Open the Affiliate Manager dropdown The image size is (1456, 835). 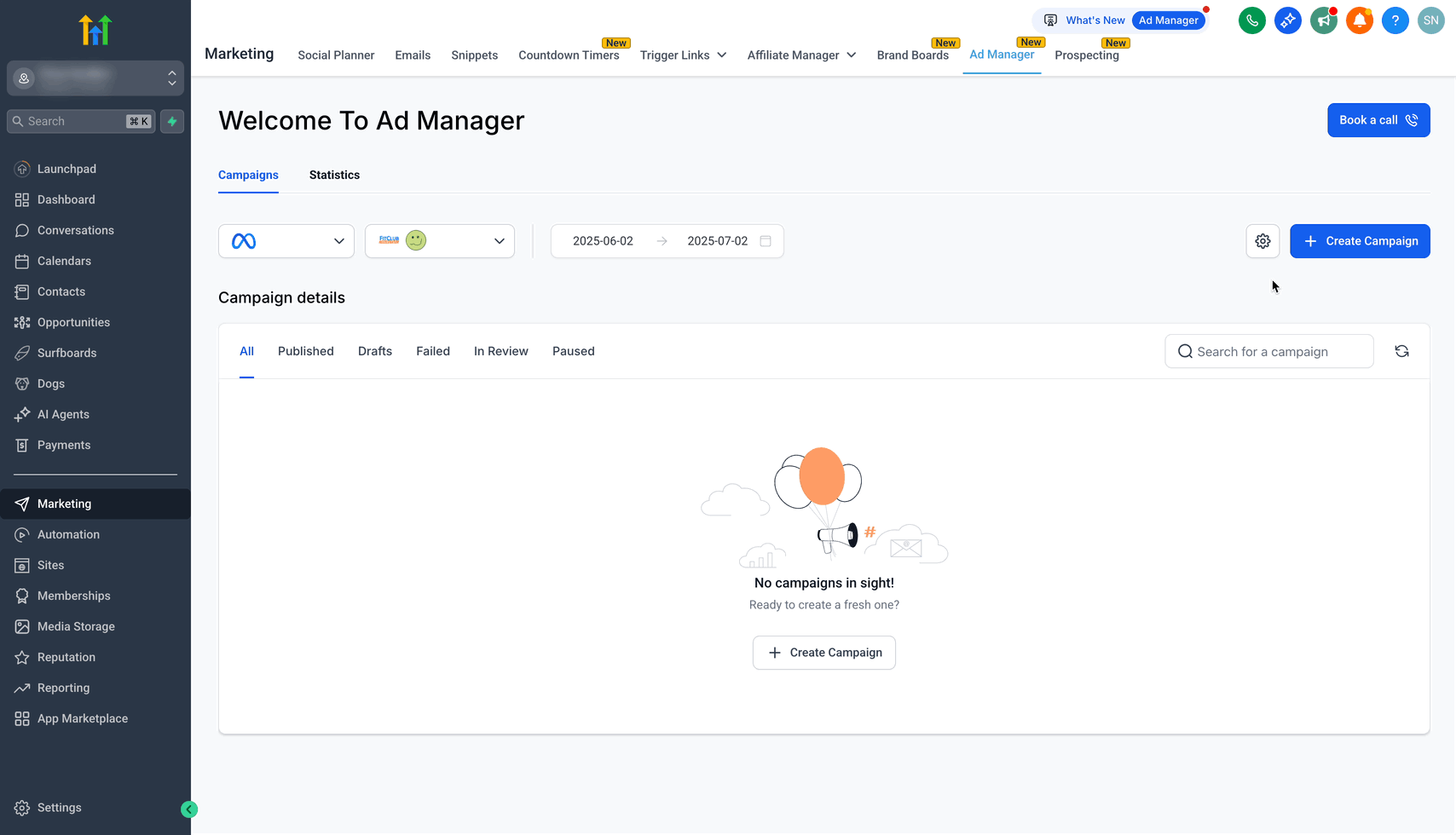point(801,55)
